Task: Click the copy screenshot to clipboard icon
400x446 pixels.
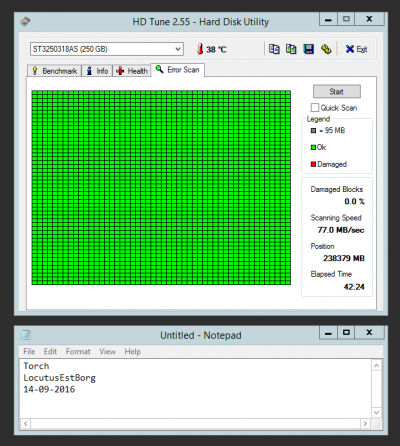Action: click(291, 49)
